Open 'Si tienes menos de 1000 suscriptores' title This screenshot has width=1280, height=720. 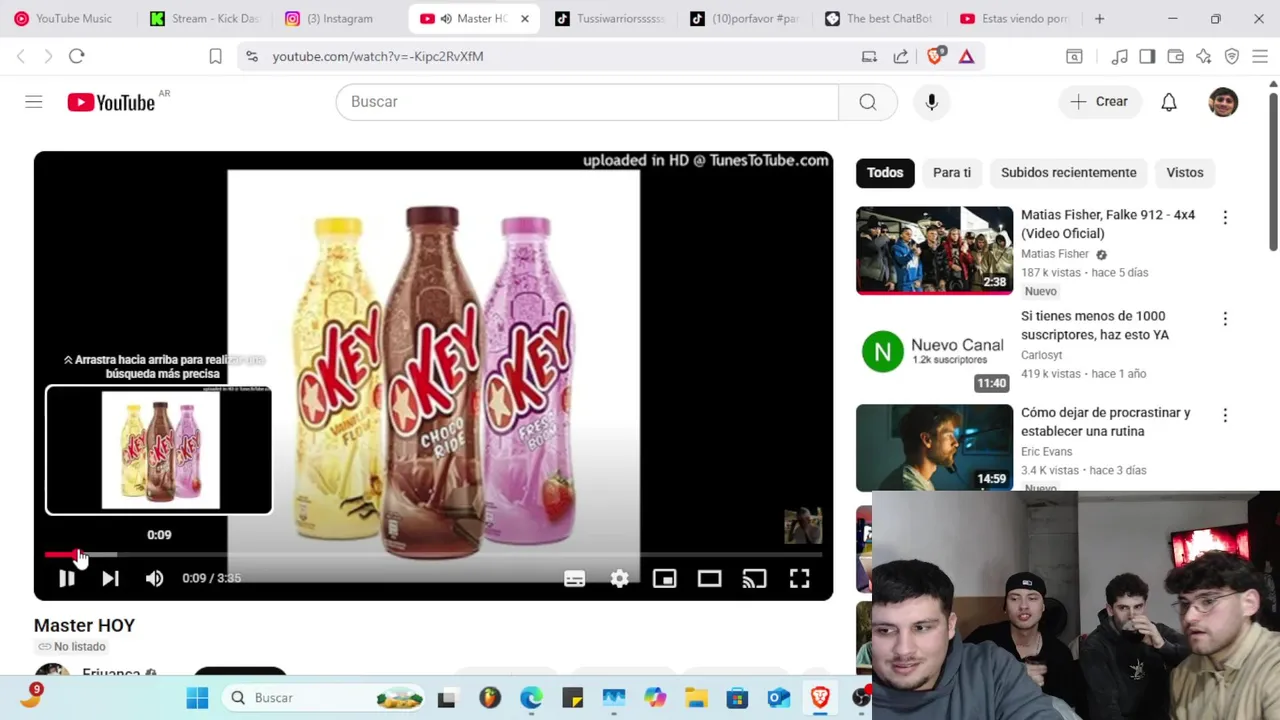(1095, 325)
